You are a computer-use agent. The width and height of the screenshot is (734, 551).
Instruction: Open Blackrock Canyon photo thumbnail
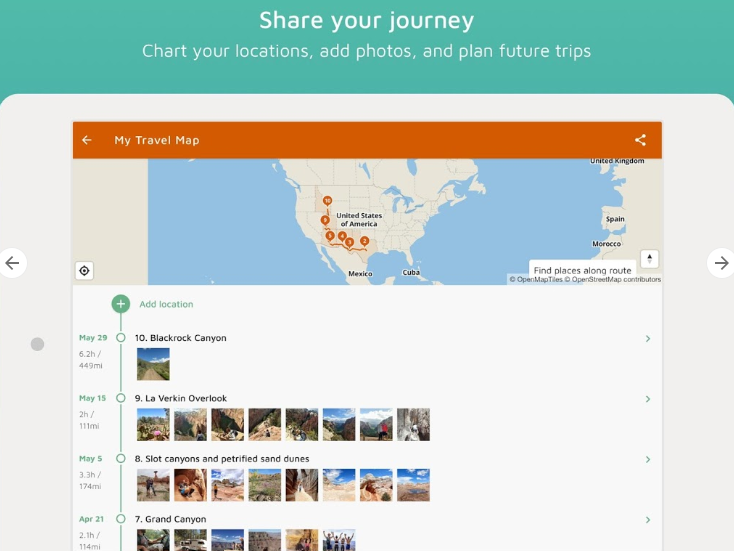tap(153, 364)
